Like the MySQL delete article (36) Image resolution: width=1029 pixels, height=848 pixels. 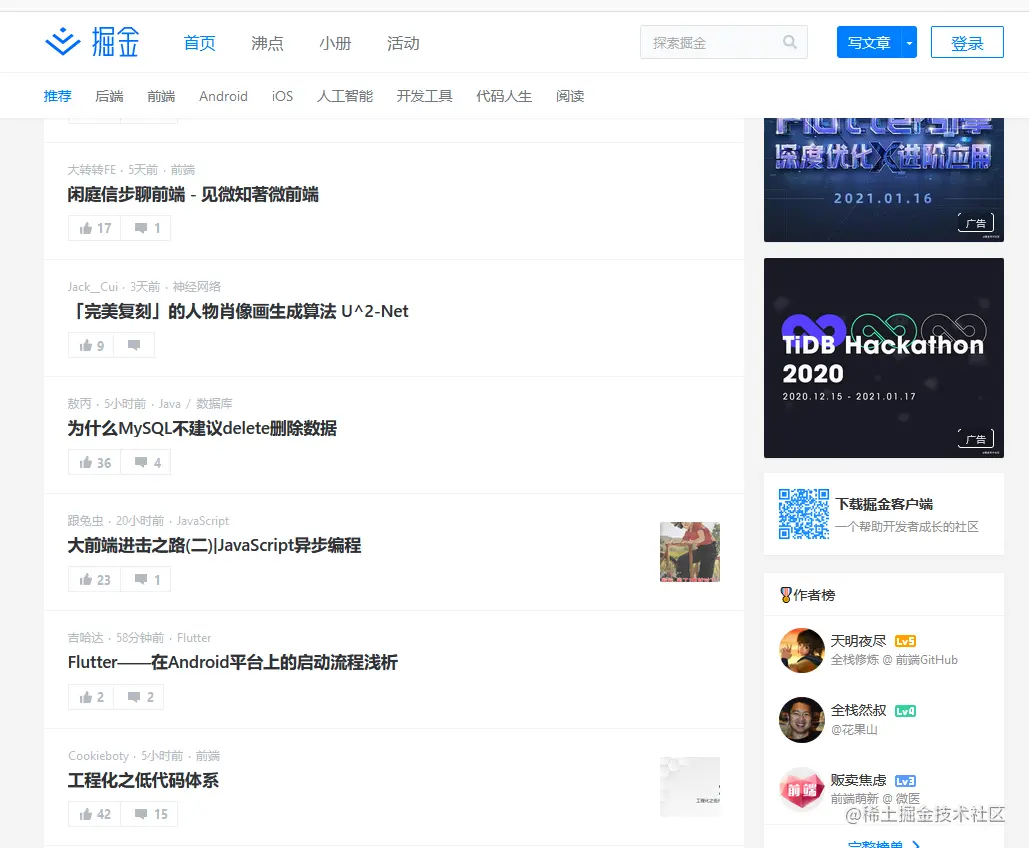tap(94, 462)
